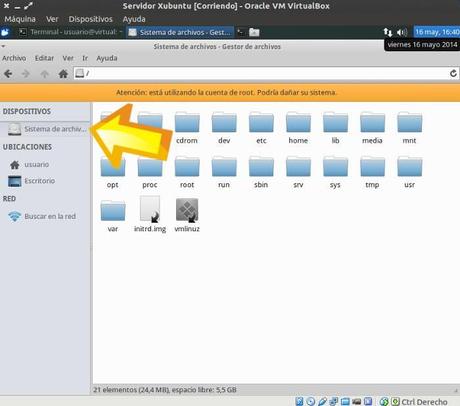Open the VirtualBox Ayuda menu
Image resolution: width=460 pixels, height=406 pixels.
[x=134, y=19]
